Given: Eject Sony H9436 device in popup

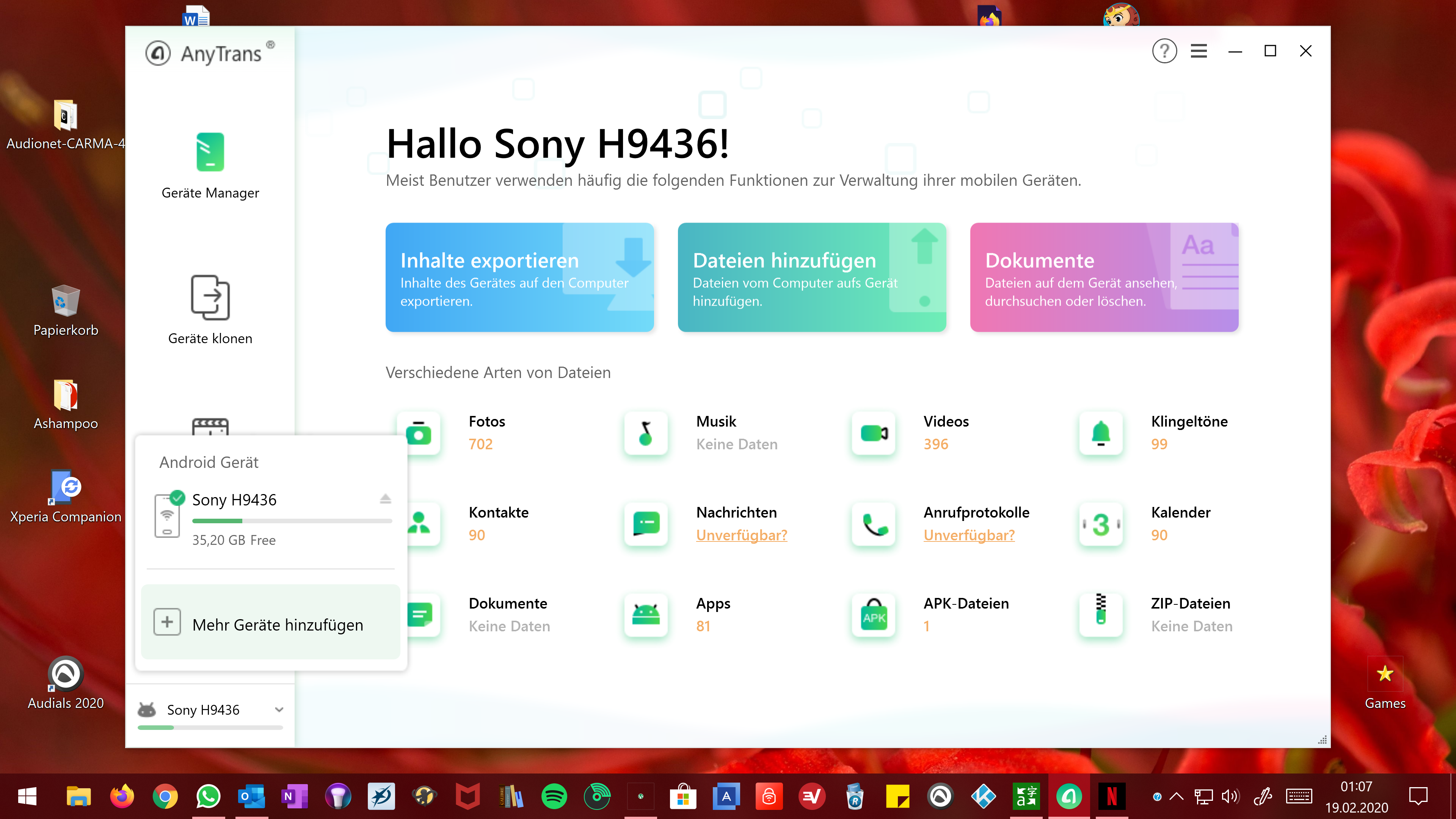Looking at the screenshot, I should click(x=386, y=499).
